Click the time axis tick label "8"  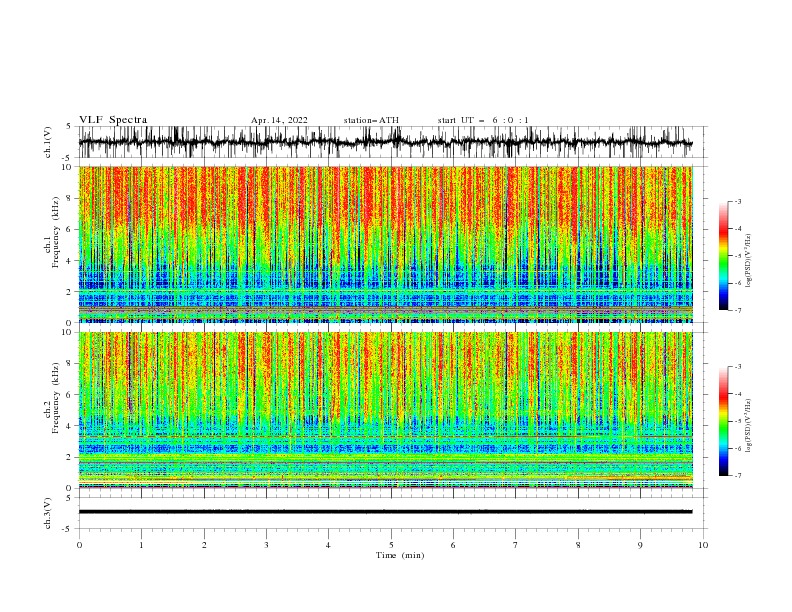(x=578, y=545)
